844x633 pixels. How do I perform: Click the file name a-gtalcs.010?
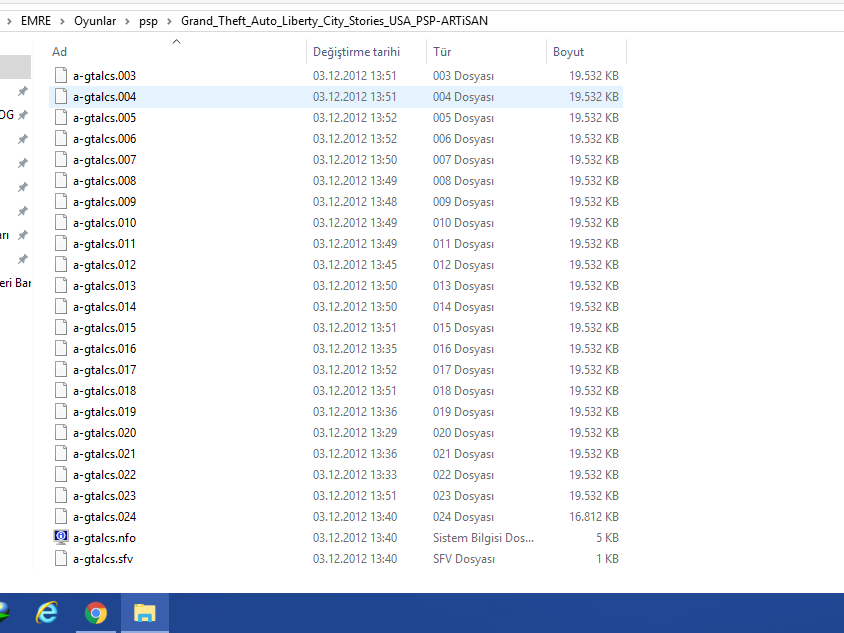(x=104, y=223)
